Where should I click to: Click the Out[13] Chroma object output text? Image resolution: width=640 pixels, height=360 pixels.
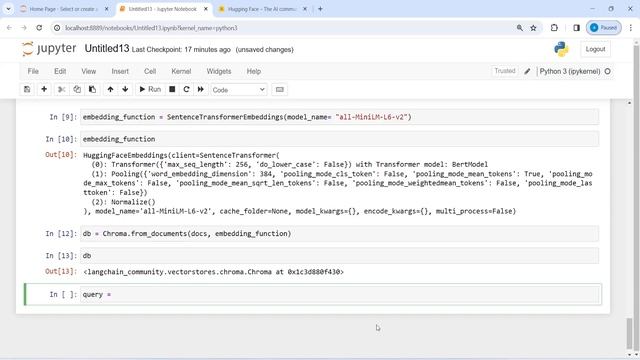[x=213, y=272]
